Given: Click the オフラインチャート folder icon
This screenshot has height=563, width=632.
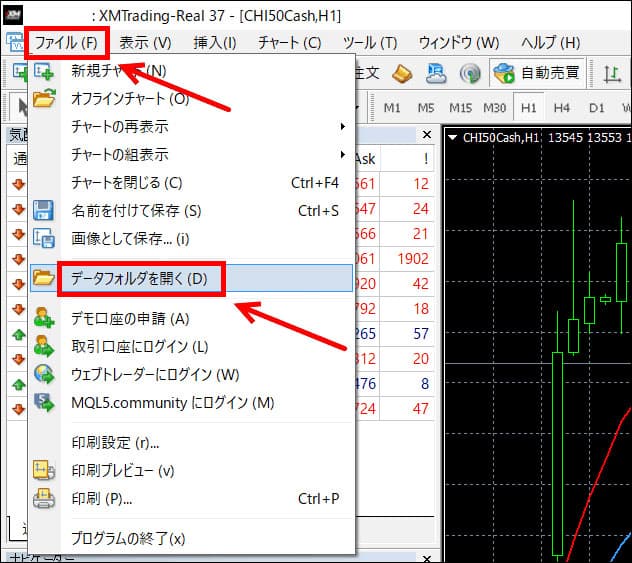Looking at the screenshot, I should 44,99.
